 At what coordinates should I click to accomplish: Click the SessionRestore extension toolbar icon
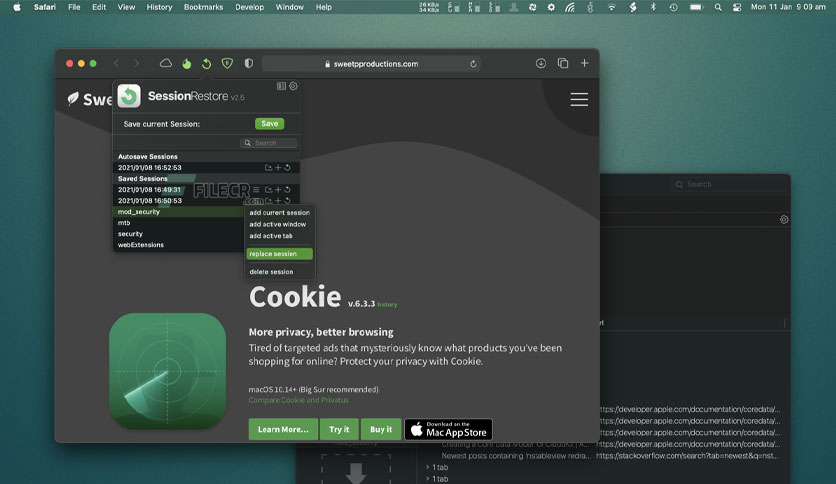tap(206, 64)
